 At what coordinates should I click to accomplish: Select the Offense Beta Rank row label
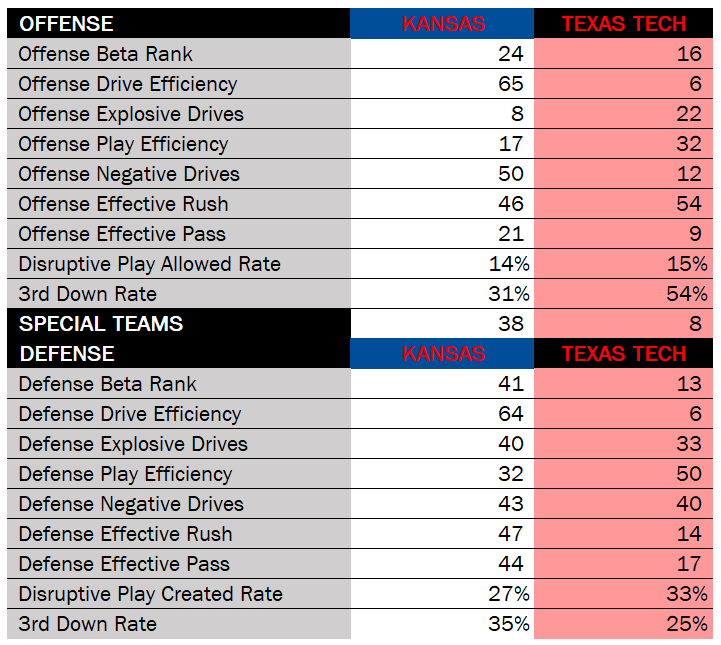(105, 54)
